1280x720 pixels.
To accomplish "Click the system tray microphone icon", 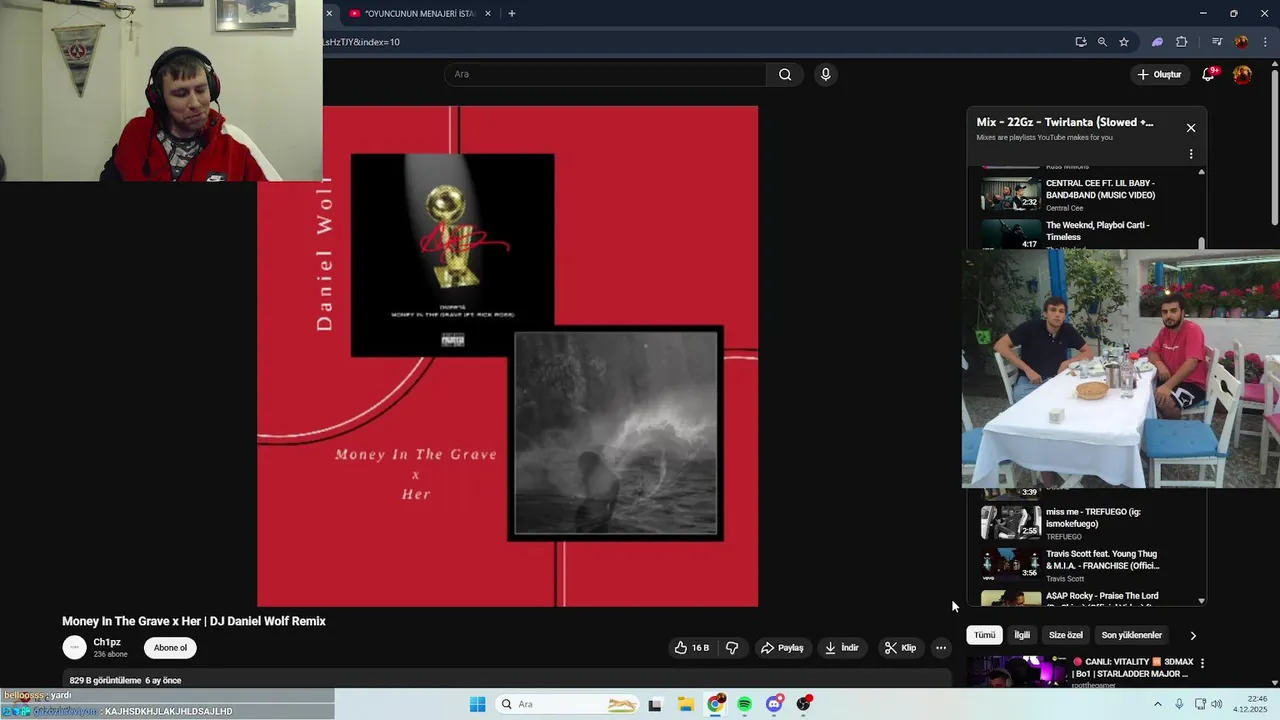I will [x=1180, y=704].
